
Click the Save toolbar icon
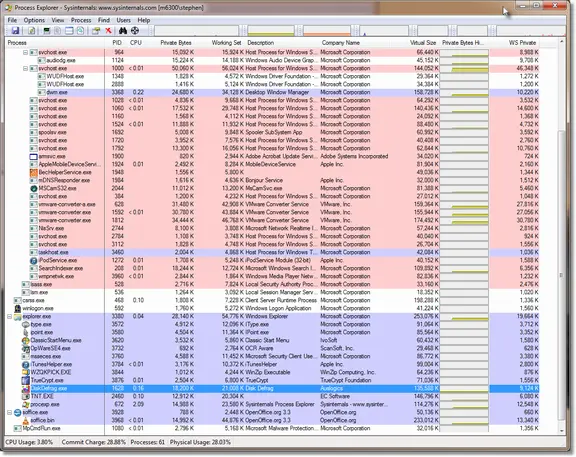15,31
